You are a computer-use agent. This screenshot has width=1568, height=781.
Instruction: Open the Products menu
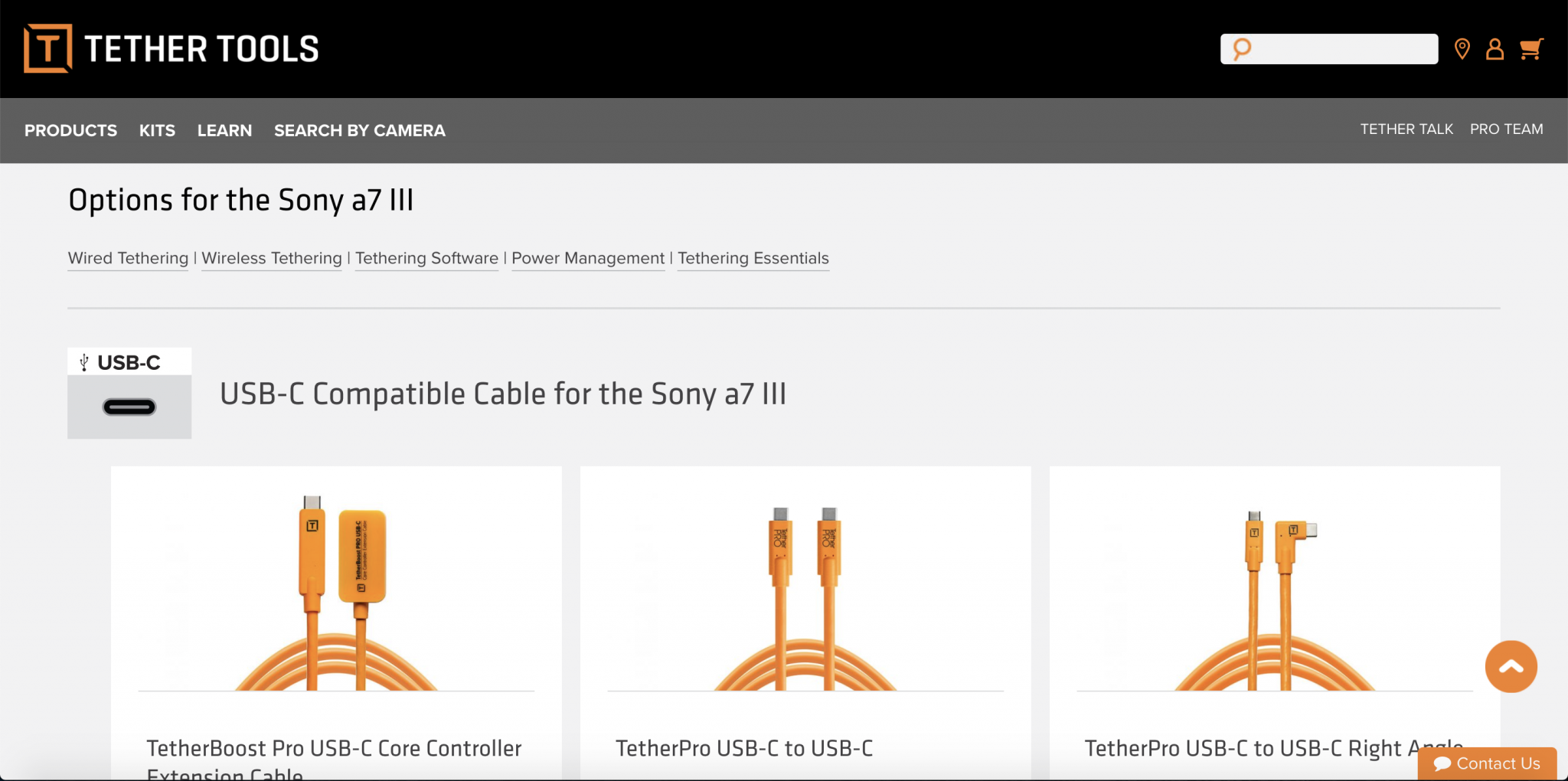point(70,130)
